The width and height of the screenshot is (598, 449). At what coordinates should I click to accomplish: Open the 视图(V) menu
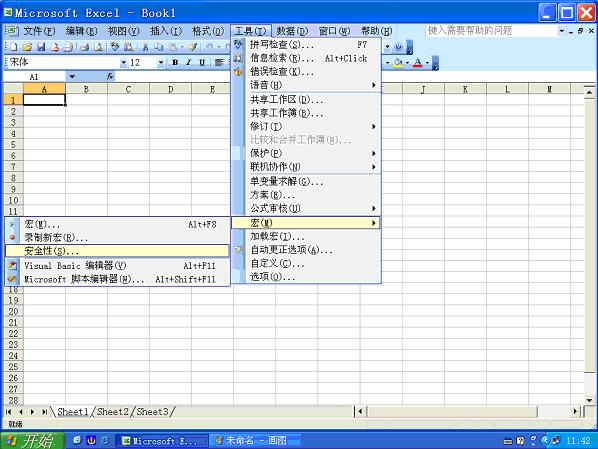[x=123, y=31]
